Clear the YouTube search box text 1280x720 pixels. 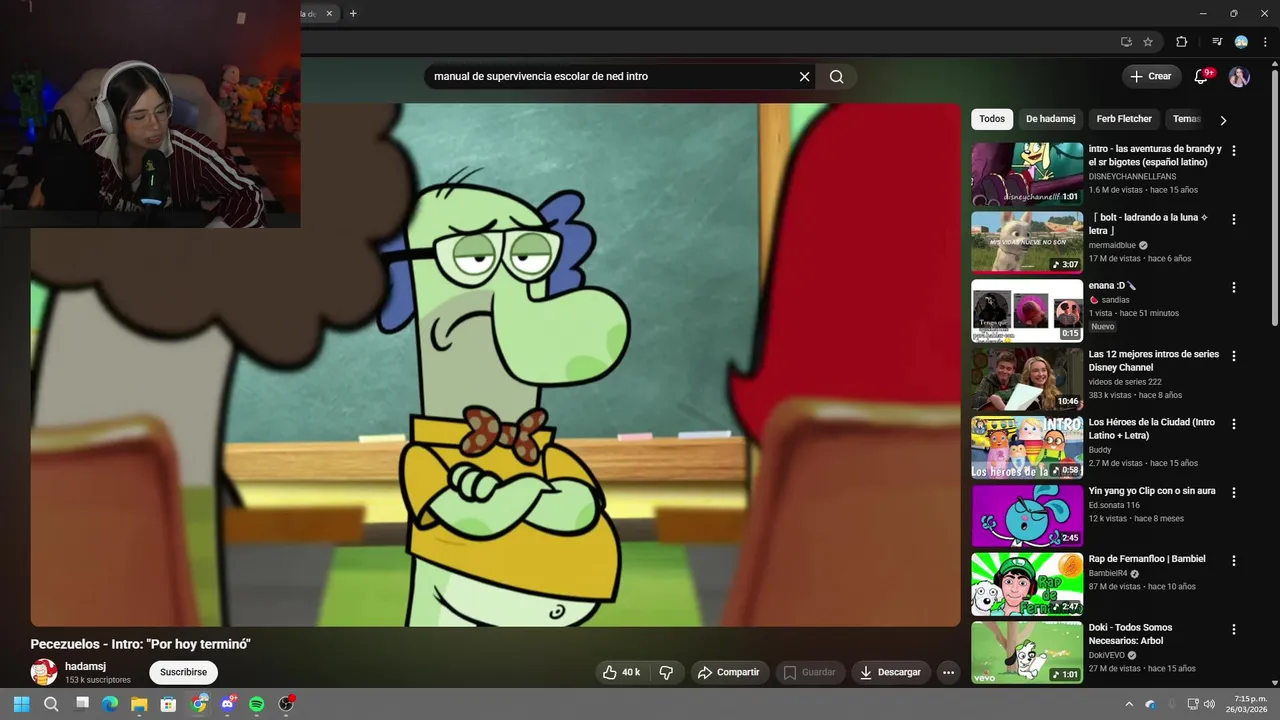[804, 77]
